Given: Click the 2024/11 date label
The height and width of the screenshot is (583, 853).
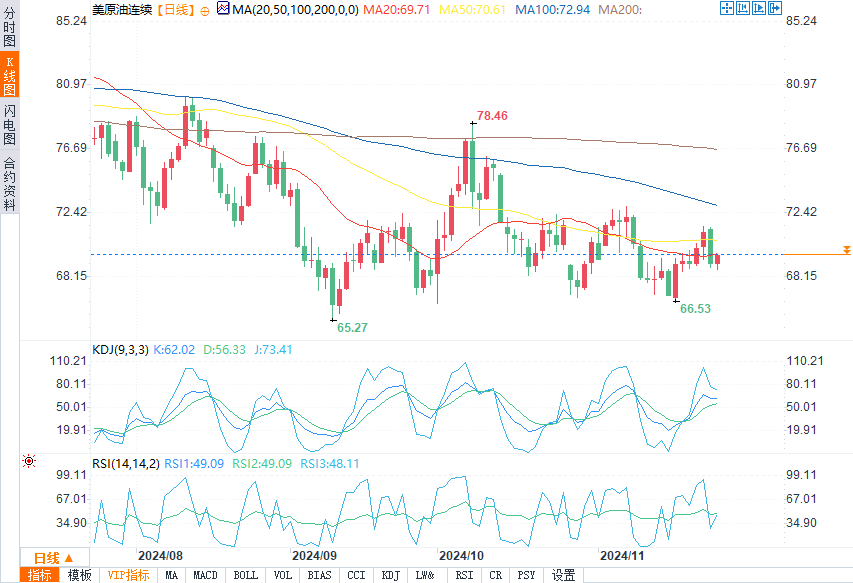Looking at the screenshot, I should click(622, 556).
